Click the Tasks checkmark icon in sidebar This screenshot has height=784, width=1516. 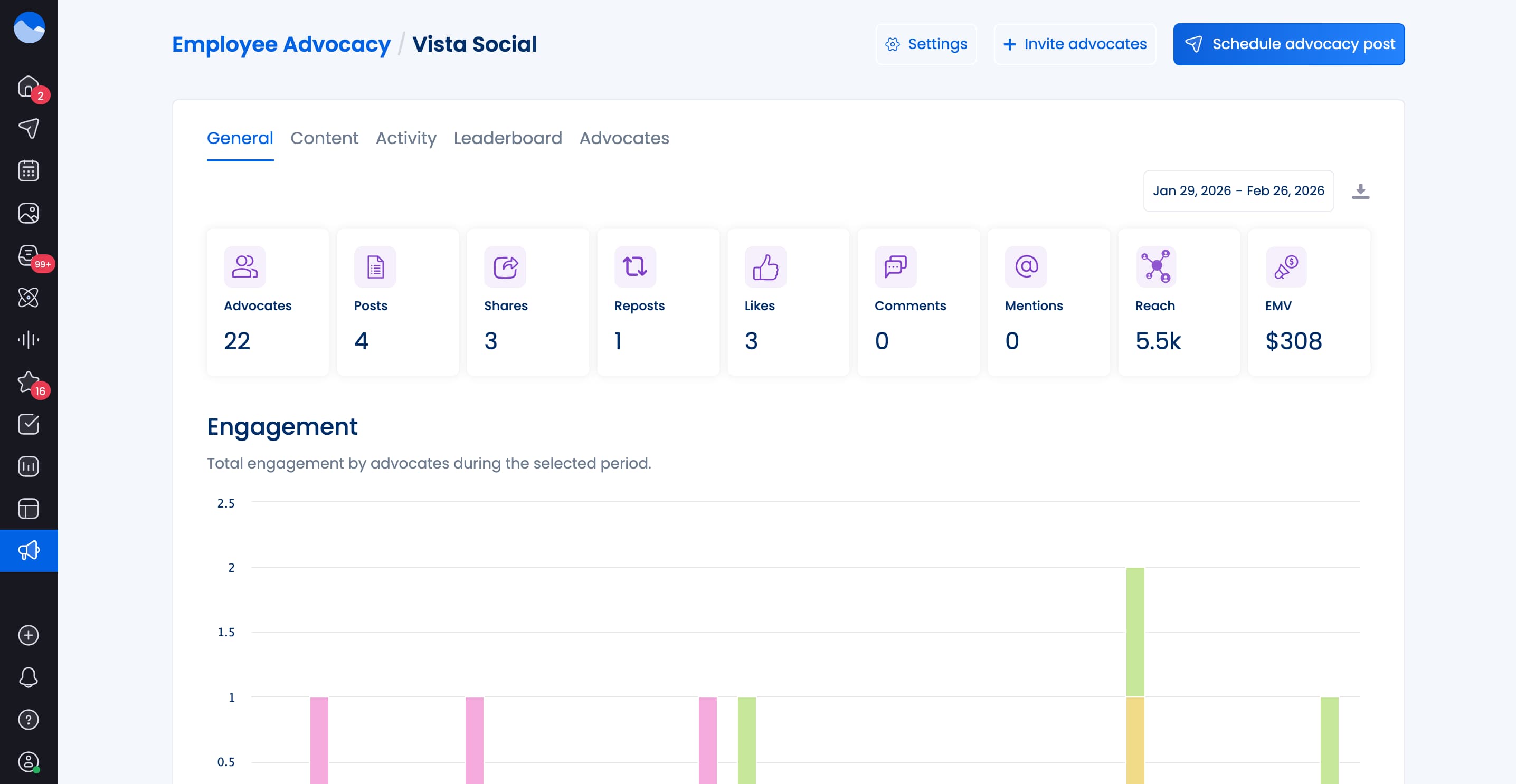pyautogui.click(x=29, y=424)
